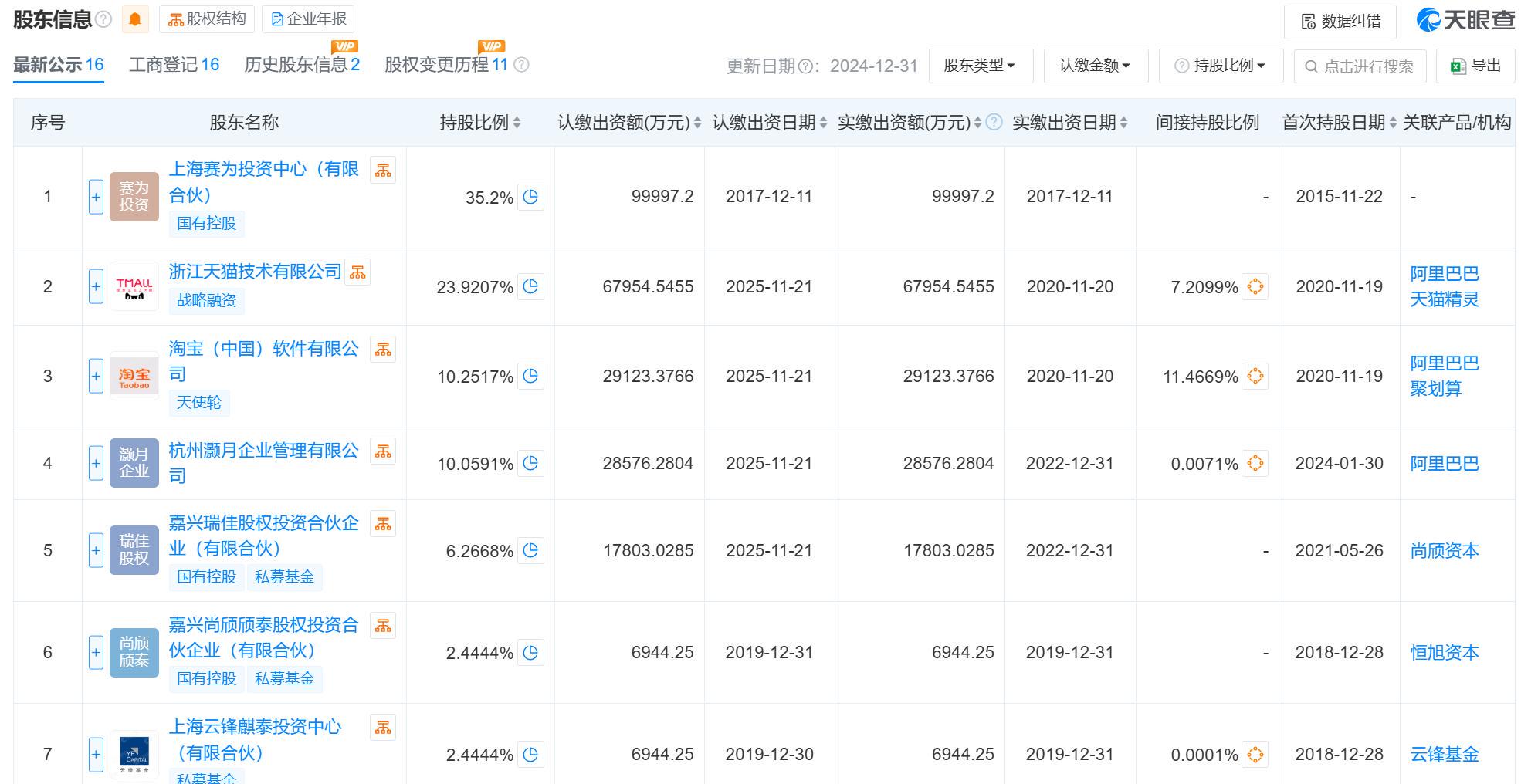Click pie chart icon in 上海云锋麒泰 row
This screenshot has height=784, width=1521.
click(x=530, y=754)
